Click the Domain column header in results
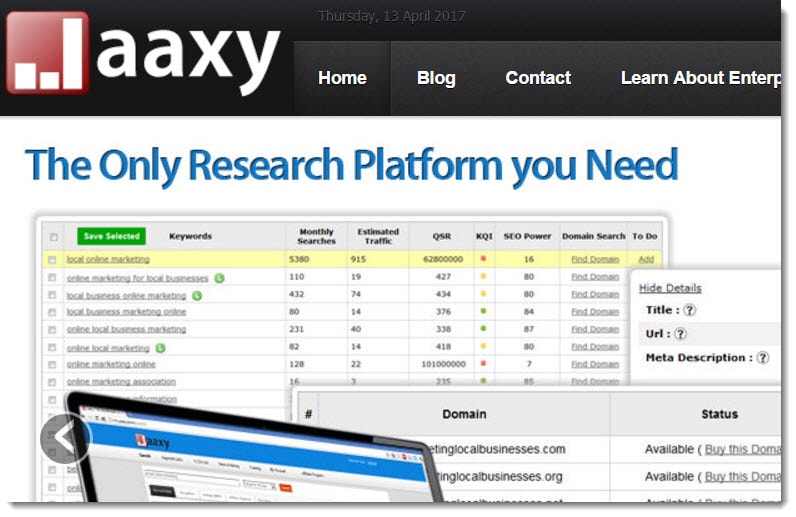This screenshot has height=517, width=796. pos(464,414)
